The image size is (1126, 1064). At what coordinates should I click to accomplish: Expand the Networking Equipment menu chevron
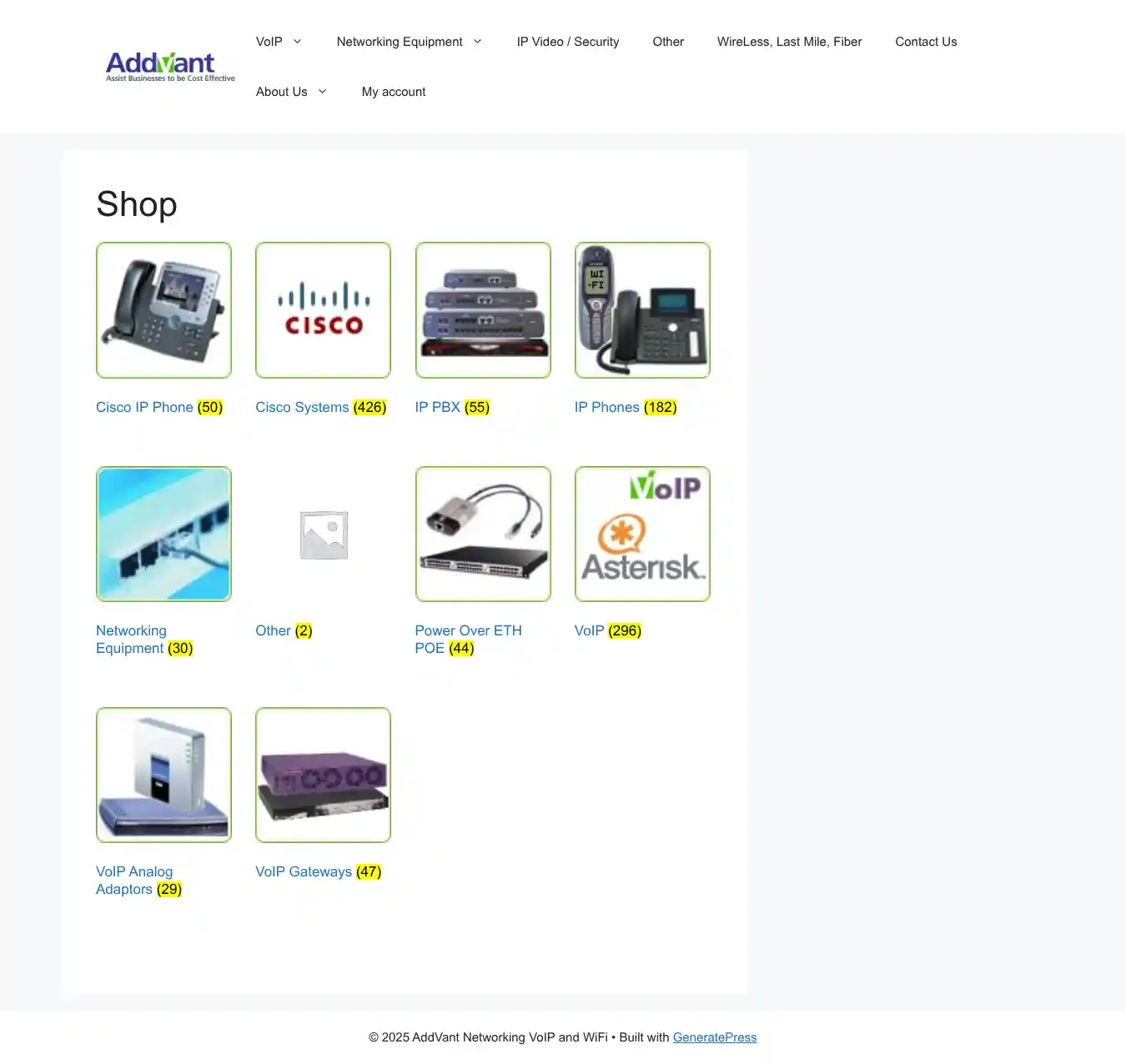point(477,42)
